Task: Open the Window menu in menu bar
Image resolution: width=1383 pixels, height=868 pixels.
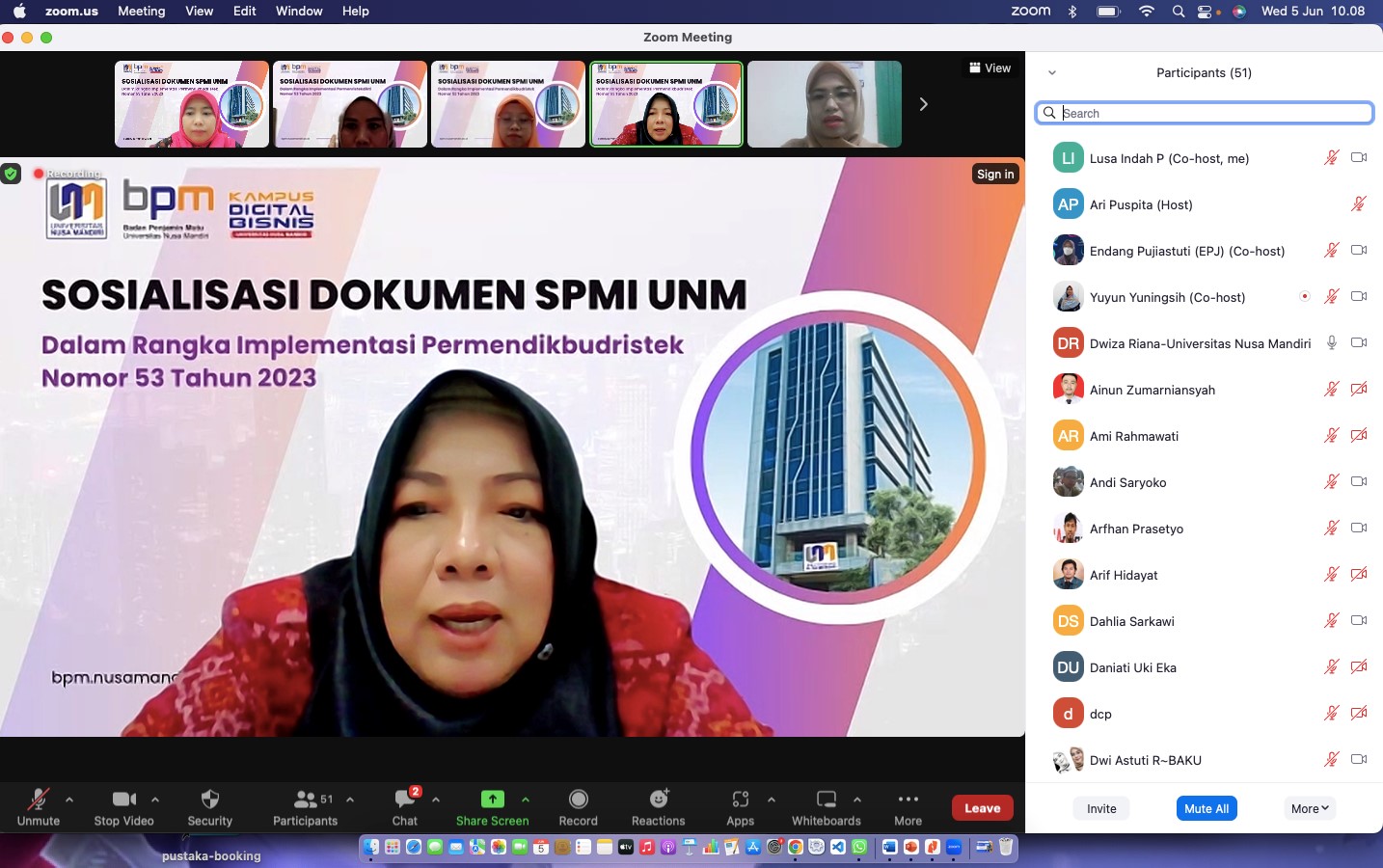Action: point(299,11)
